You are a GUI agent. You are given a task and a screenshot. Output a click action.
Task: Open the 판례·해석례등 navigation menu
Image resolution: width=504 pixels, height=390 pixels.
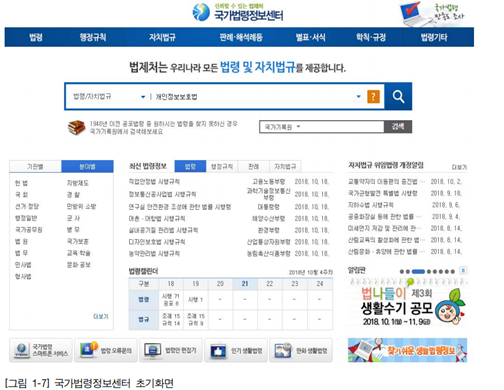[x=241, y=37]
